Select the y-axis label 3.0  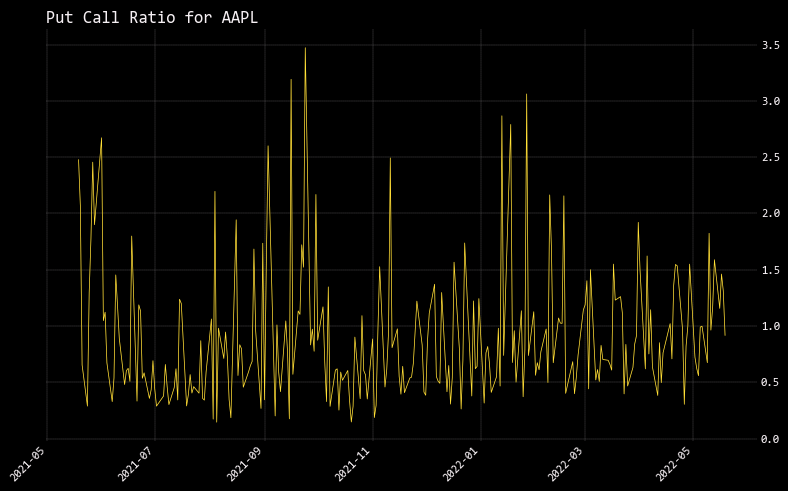point(770,102)
